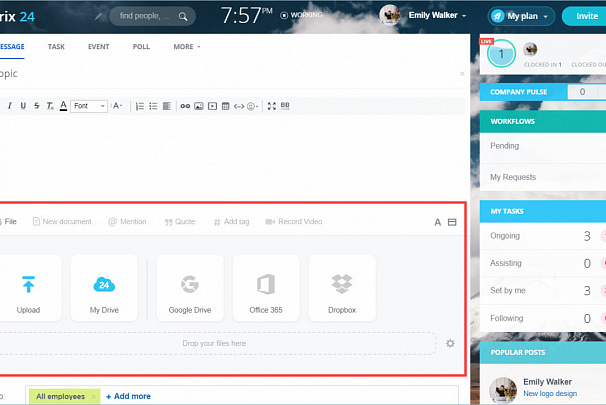Open the font size dropdown

click(117, 106)
